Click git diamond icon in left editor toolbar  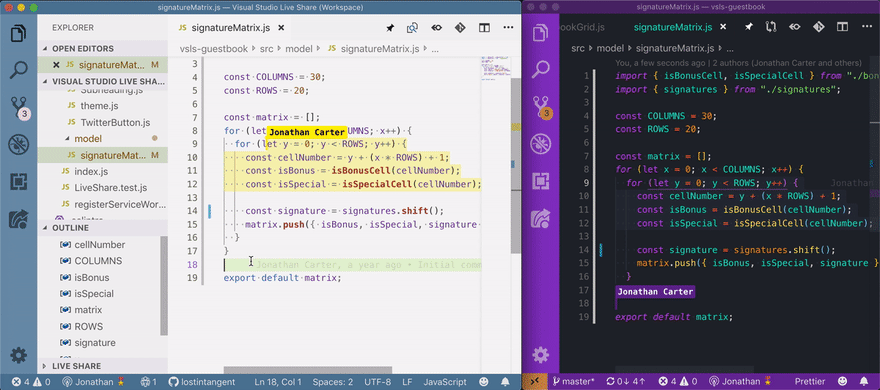[x=460, y=28]
